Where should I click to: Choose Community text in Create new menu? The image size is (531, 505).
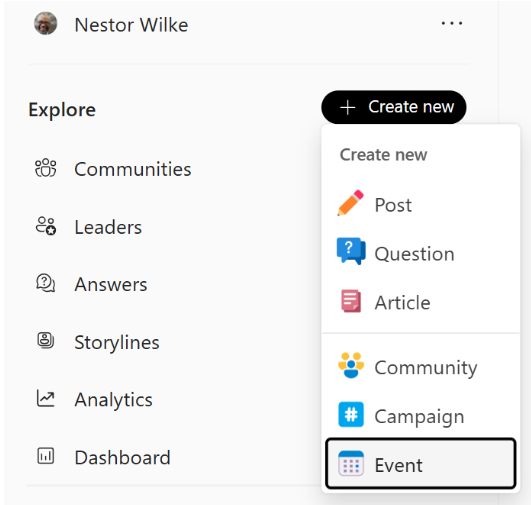point(426,367)
